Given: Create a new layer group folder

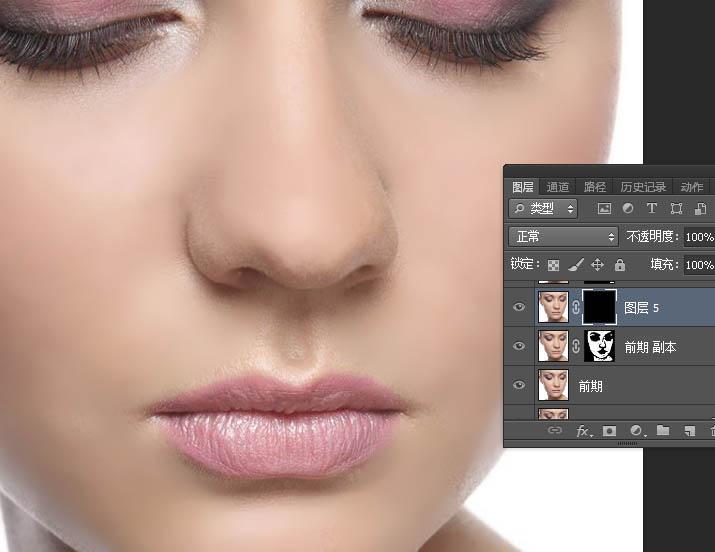Looking at the screenshot, I should pos(663,430).
